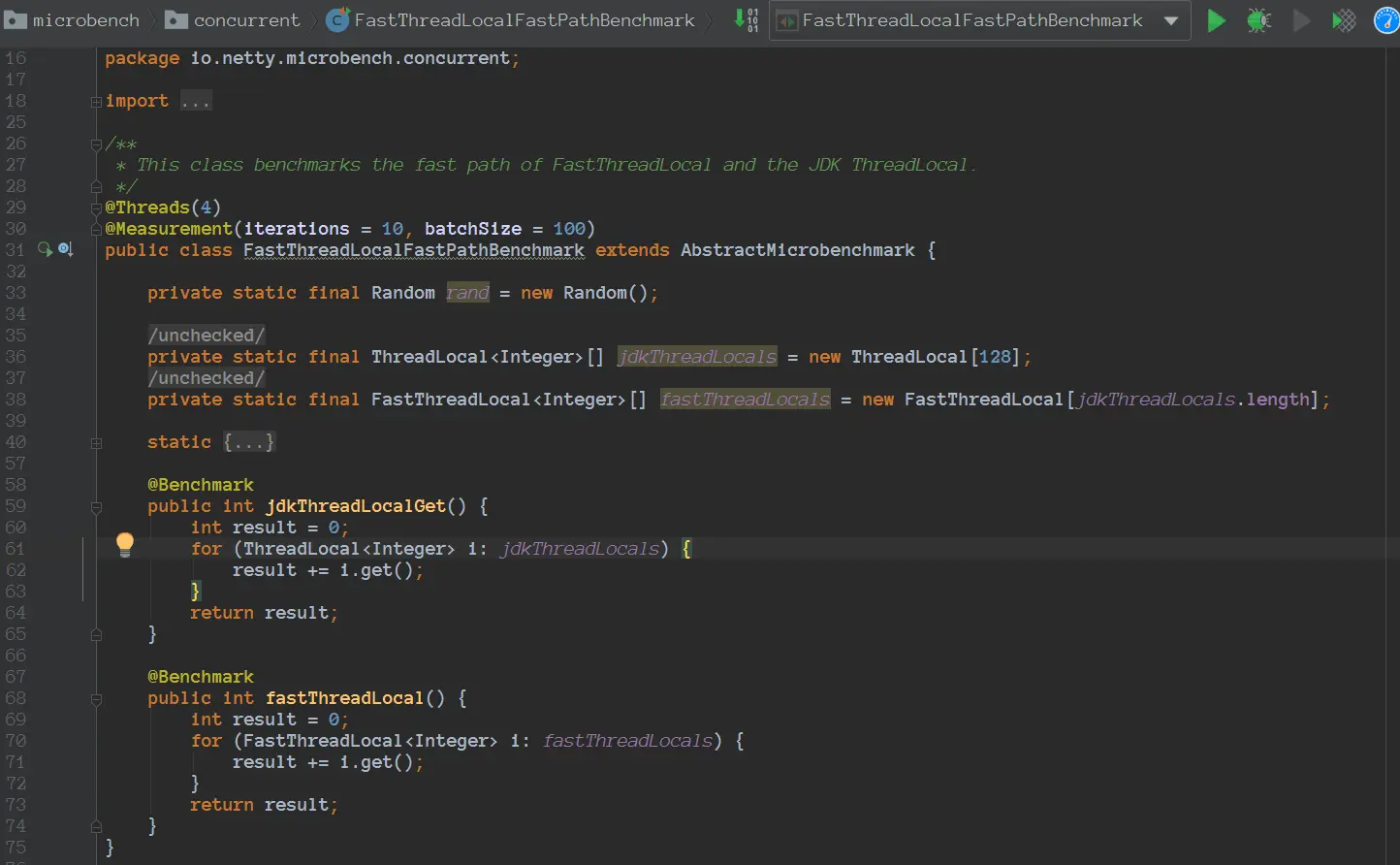Click 'new Random()' on line 33

click(585, 293)
